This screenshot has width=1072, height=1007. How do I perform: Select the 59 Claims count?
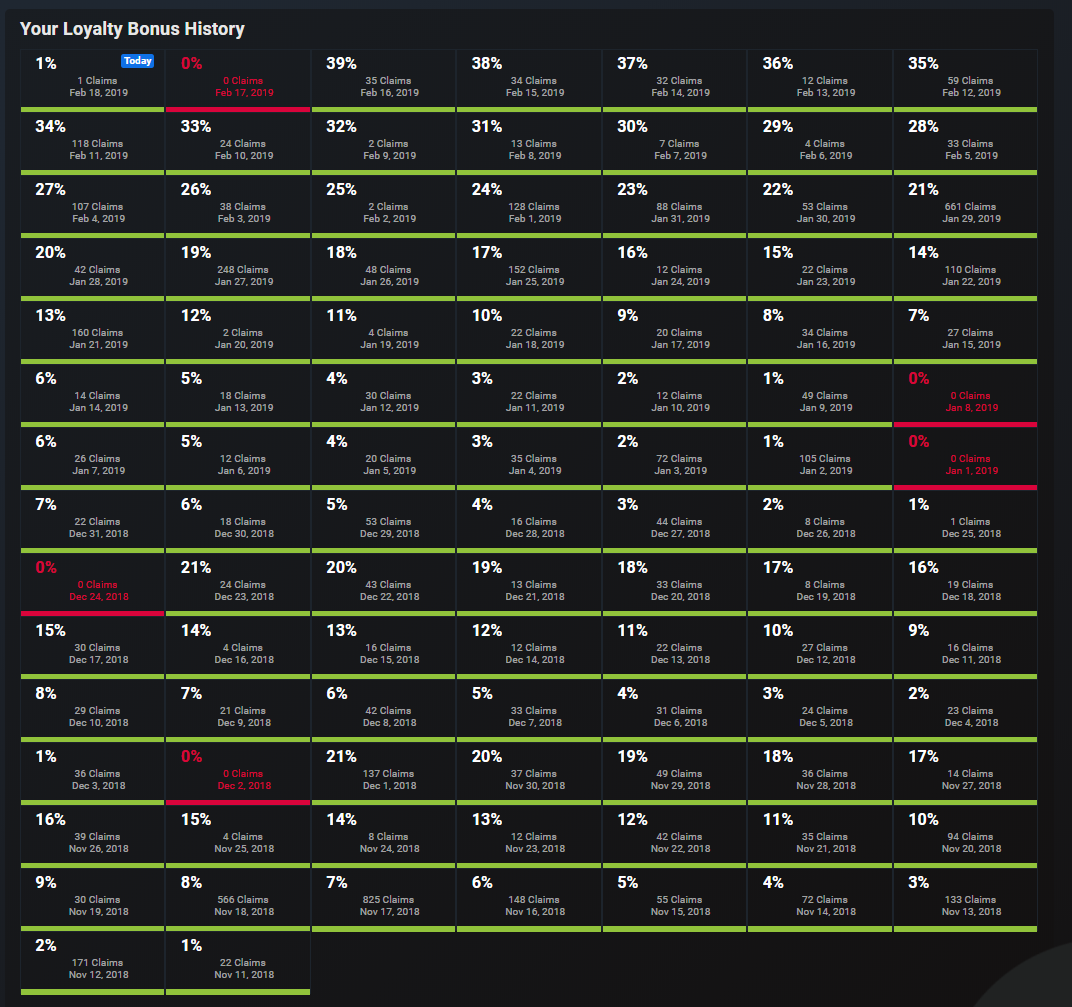(x=970, y=81)
